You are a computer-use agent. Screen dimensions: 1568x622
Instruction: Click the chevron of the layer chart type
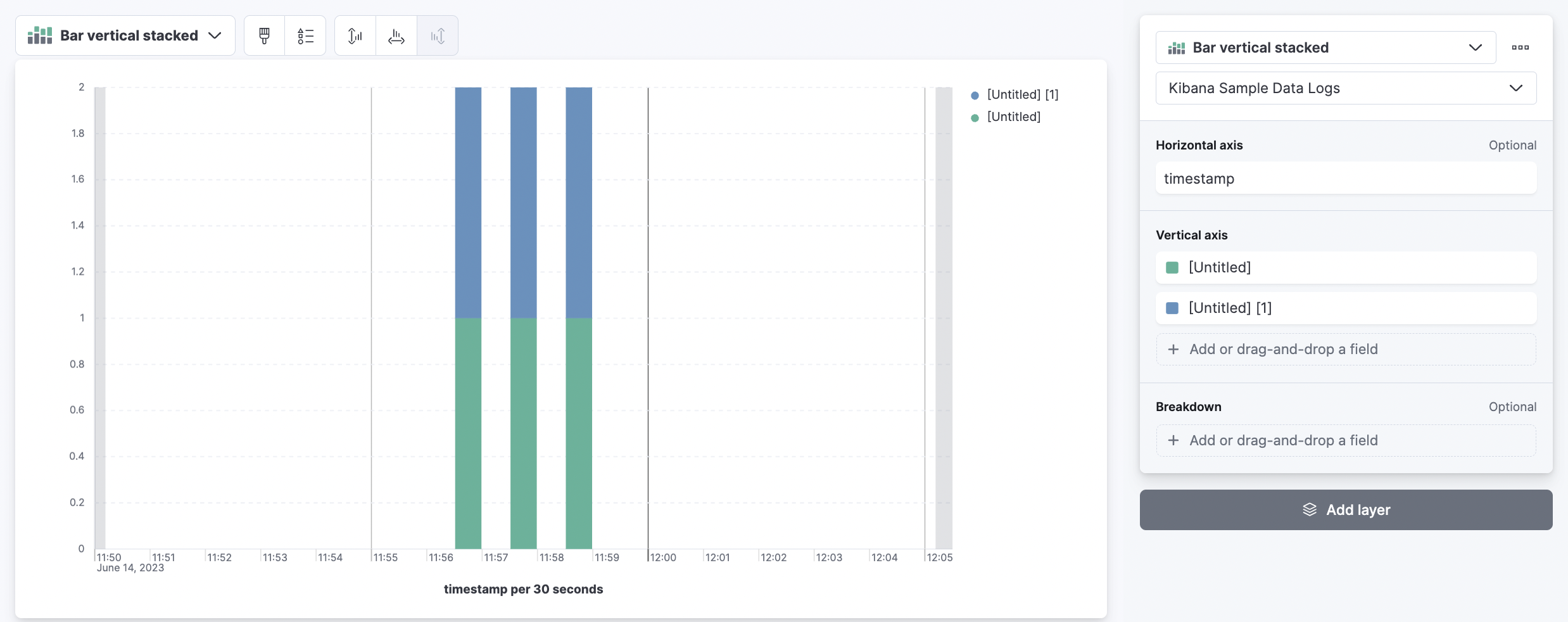[1476, 48]
